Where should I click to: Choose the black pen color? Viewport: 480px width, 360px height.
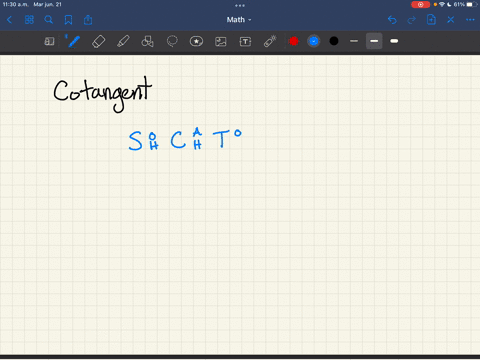[x=334, y=41]
